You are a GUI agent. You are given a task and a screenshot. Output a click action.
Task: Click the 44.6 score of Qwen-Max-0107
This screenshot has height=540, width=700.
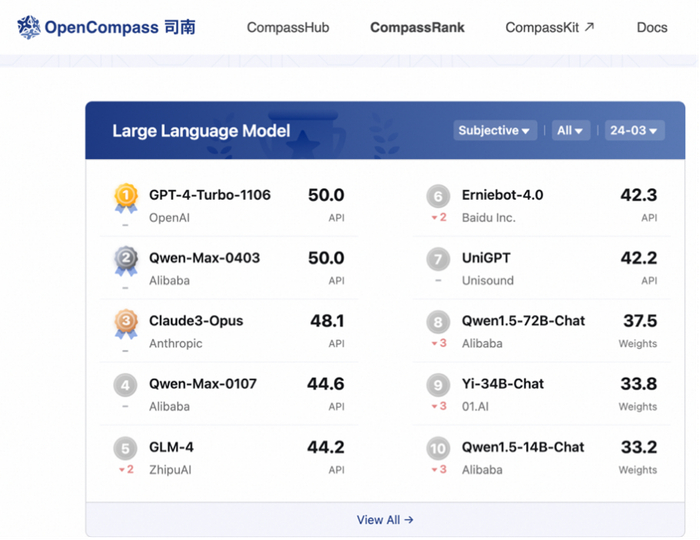(325, 384)
